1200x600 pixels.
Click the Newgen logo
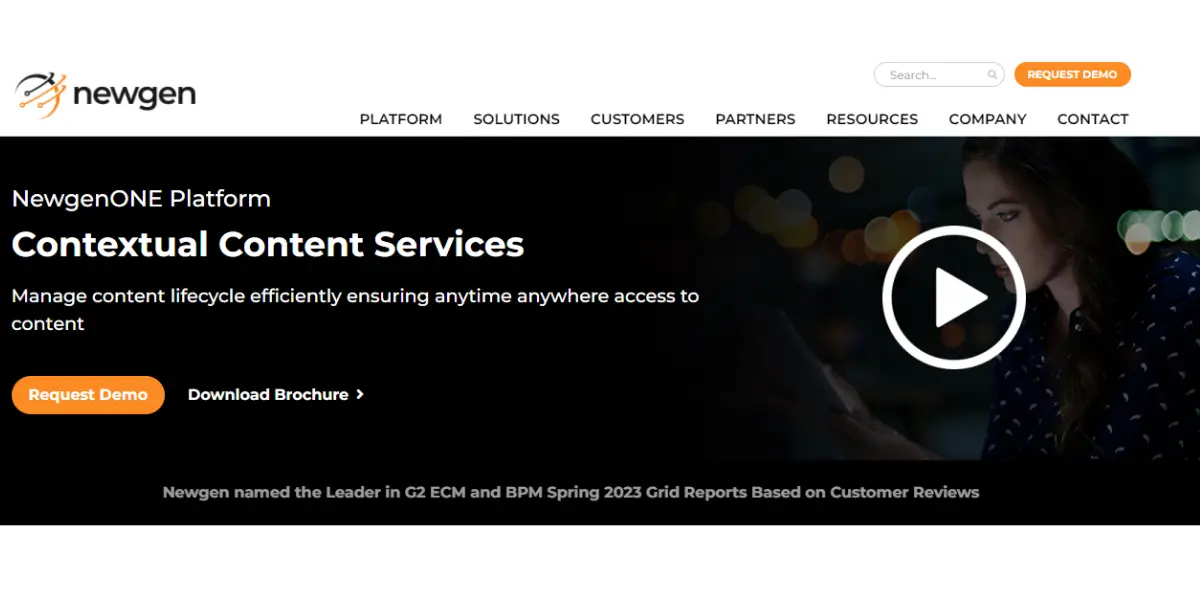tap(105, 95)
